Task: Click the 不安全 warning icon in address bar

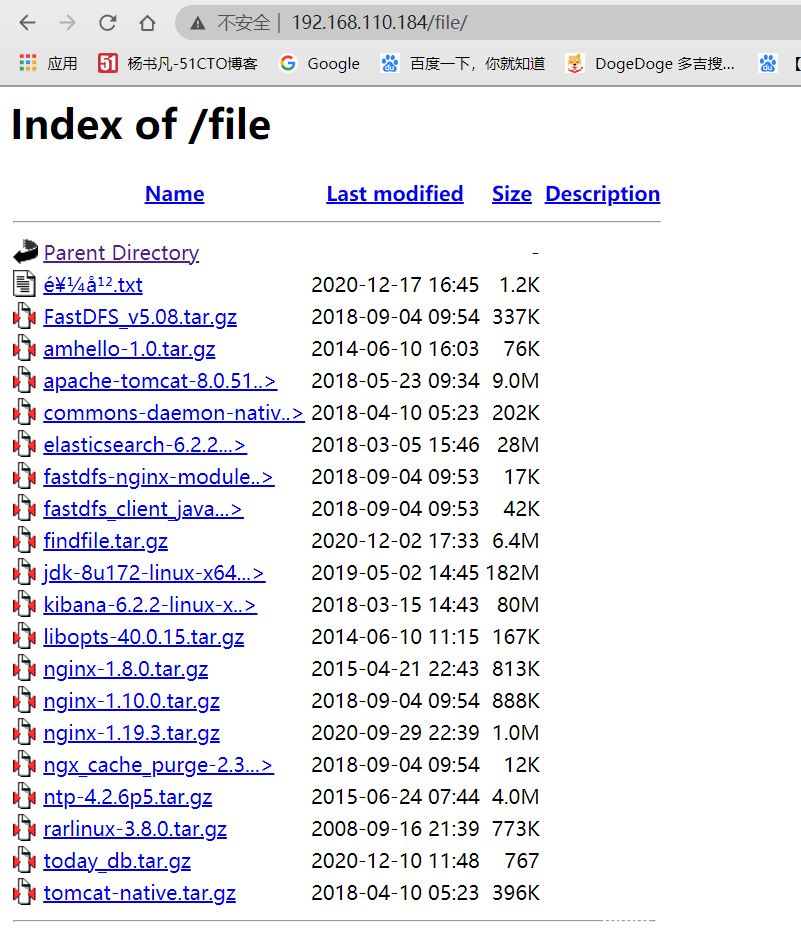Action: pyautogui.click(x=198, y=22)
